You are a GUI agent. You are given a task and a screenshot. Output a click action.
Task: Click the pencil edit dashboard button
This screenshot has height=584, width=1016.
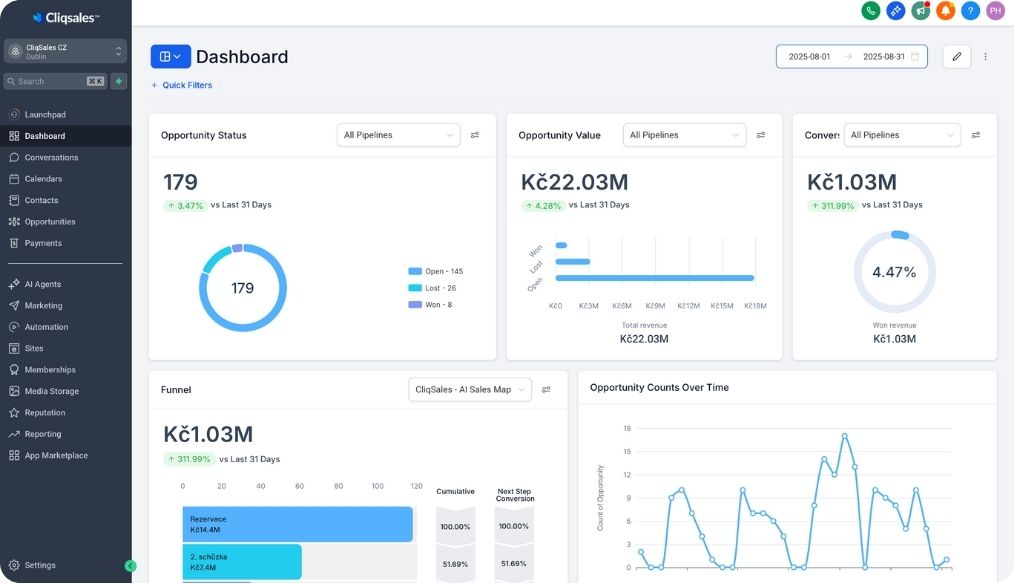coord(956,56)
